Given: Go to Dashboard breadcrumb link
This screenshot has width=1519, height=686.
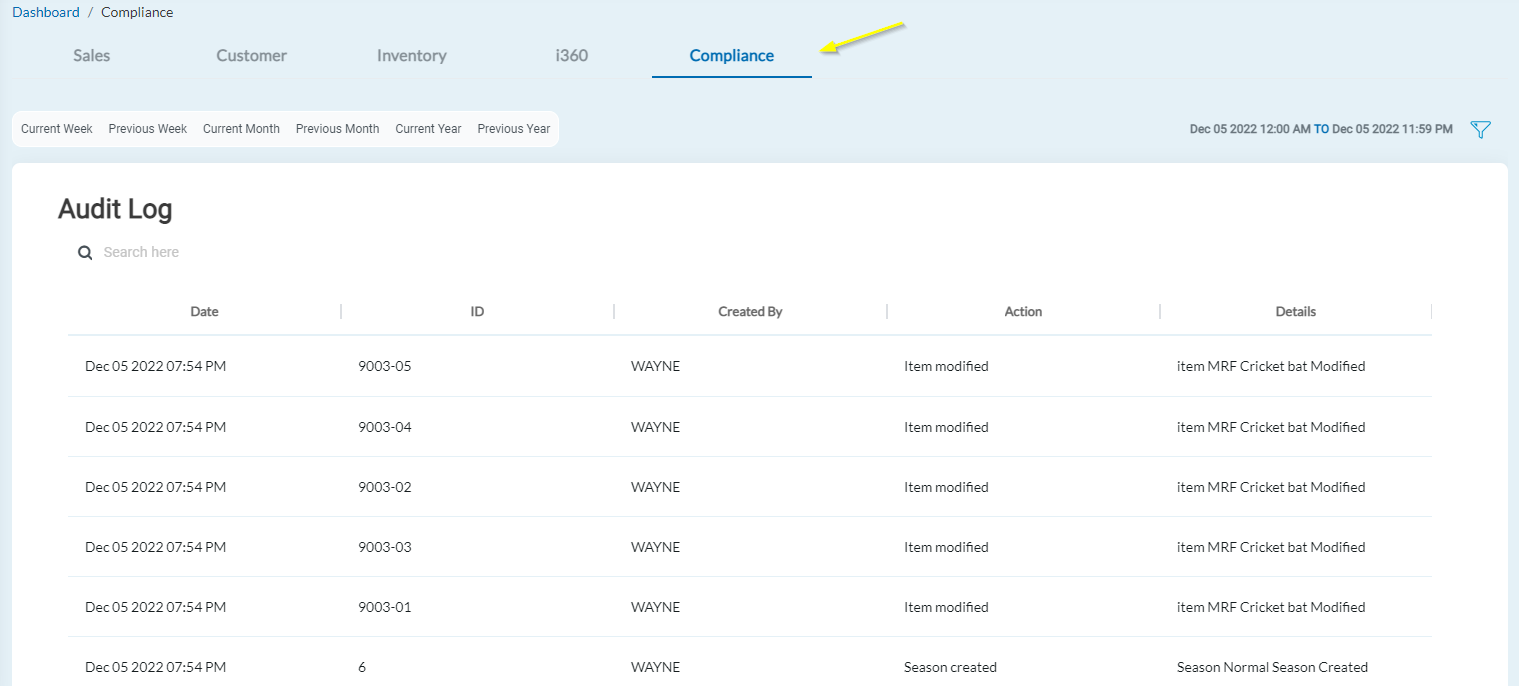Looking at the screenshot, I should 46,13.
